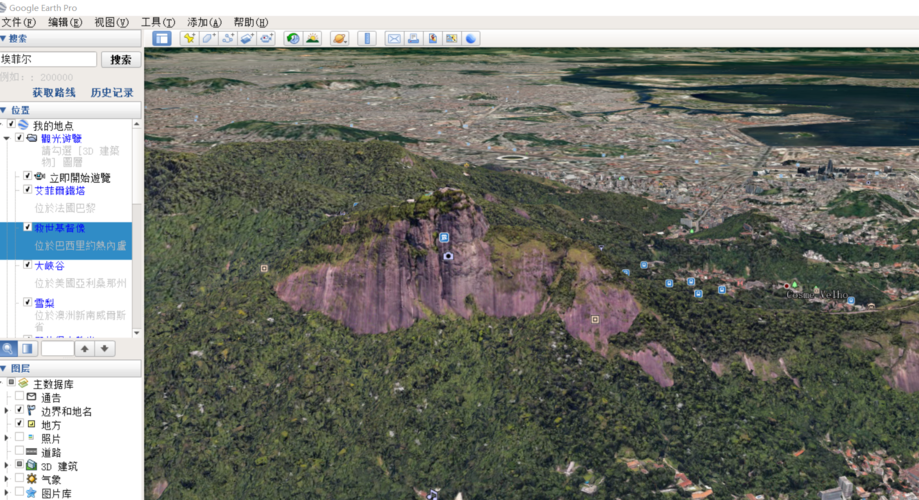Open the 文件(F) menu
The width and height of the screenshot is (919, 500).
(18, 22)
